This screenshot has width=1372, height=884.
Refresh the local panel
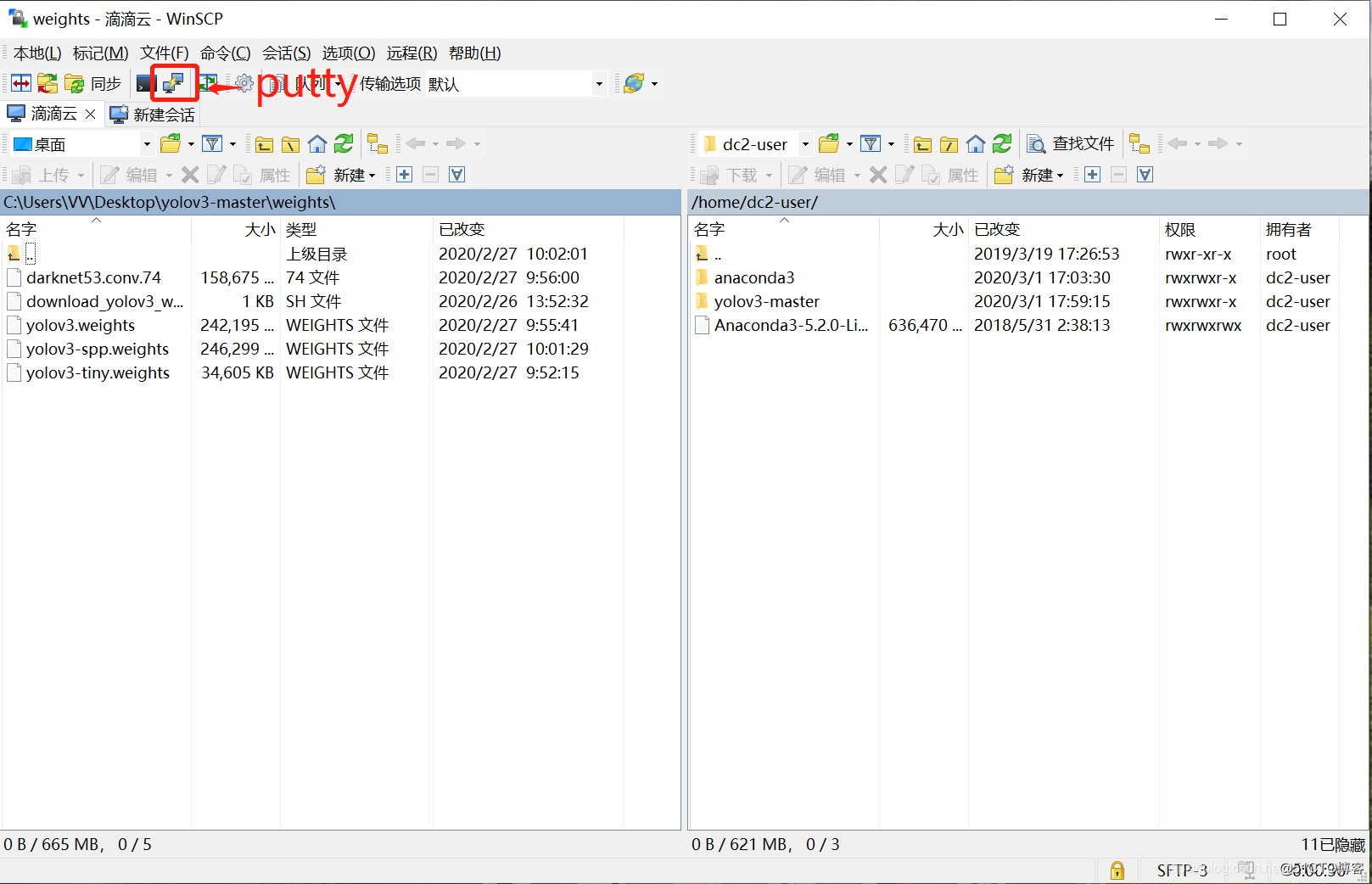point(344,143)
